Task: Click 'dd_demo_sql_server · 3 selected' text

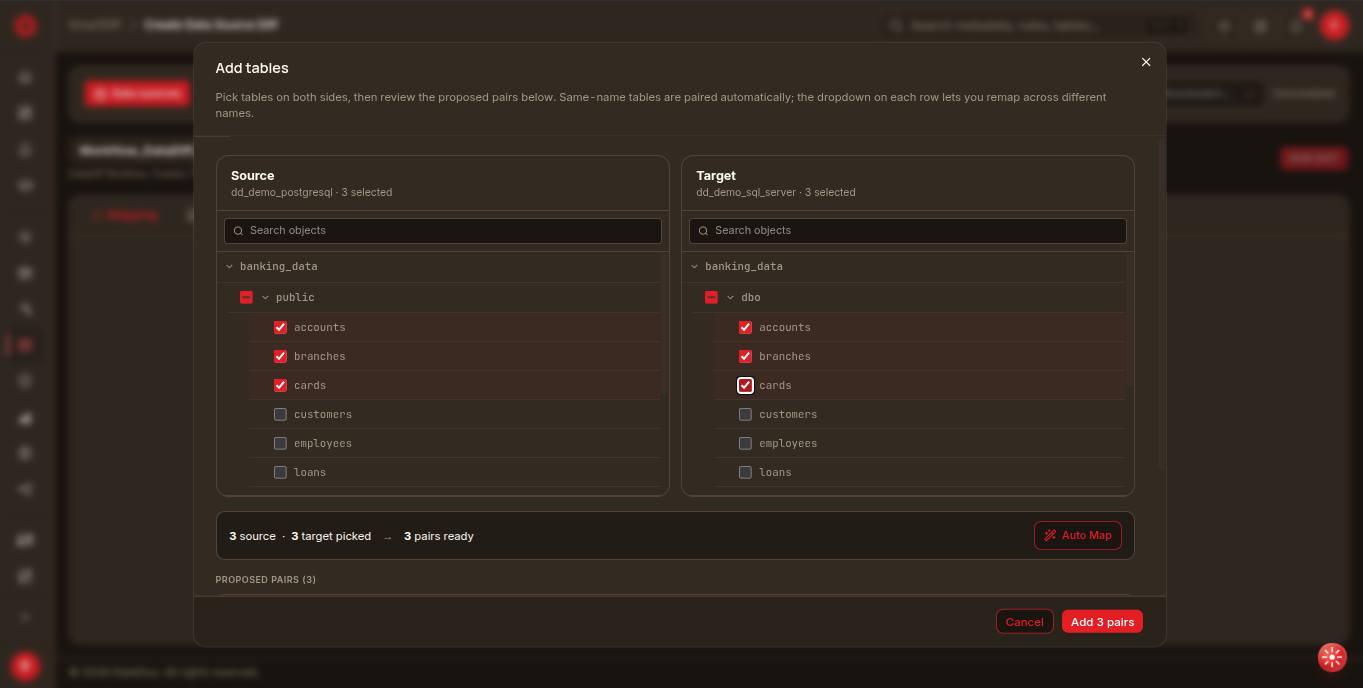Action: [x=776, y=192]
